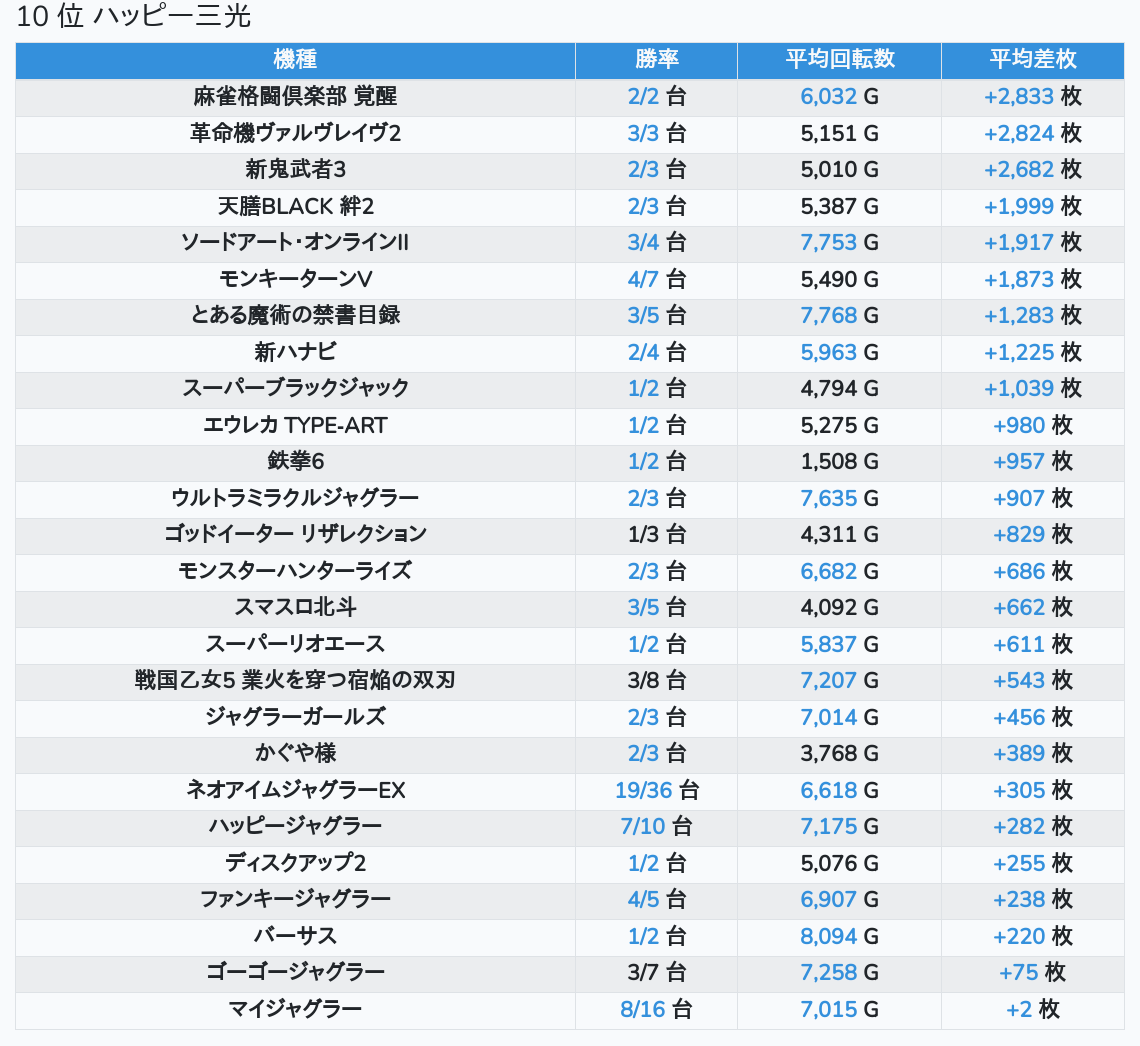Click the 6,032 G average spins value
Image resolution: width=1140 pixels, height=1046 pixels.
click(840, 97)
